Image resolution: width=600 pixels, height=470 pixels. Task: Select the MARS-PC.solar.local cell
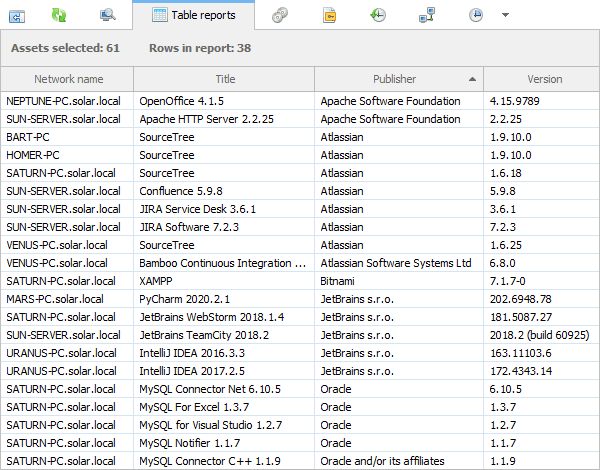click(x=67, y=299)
